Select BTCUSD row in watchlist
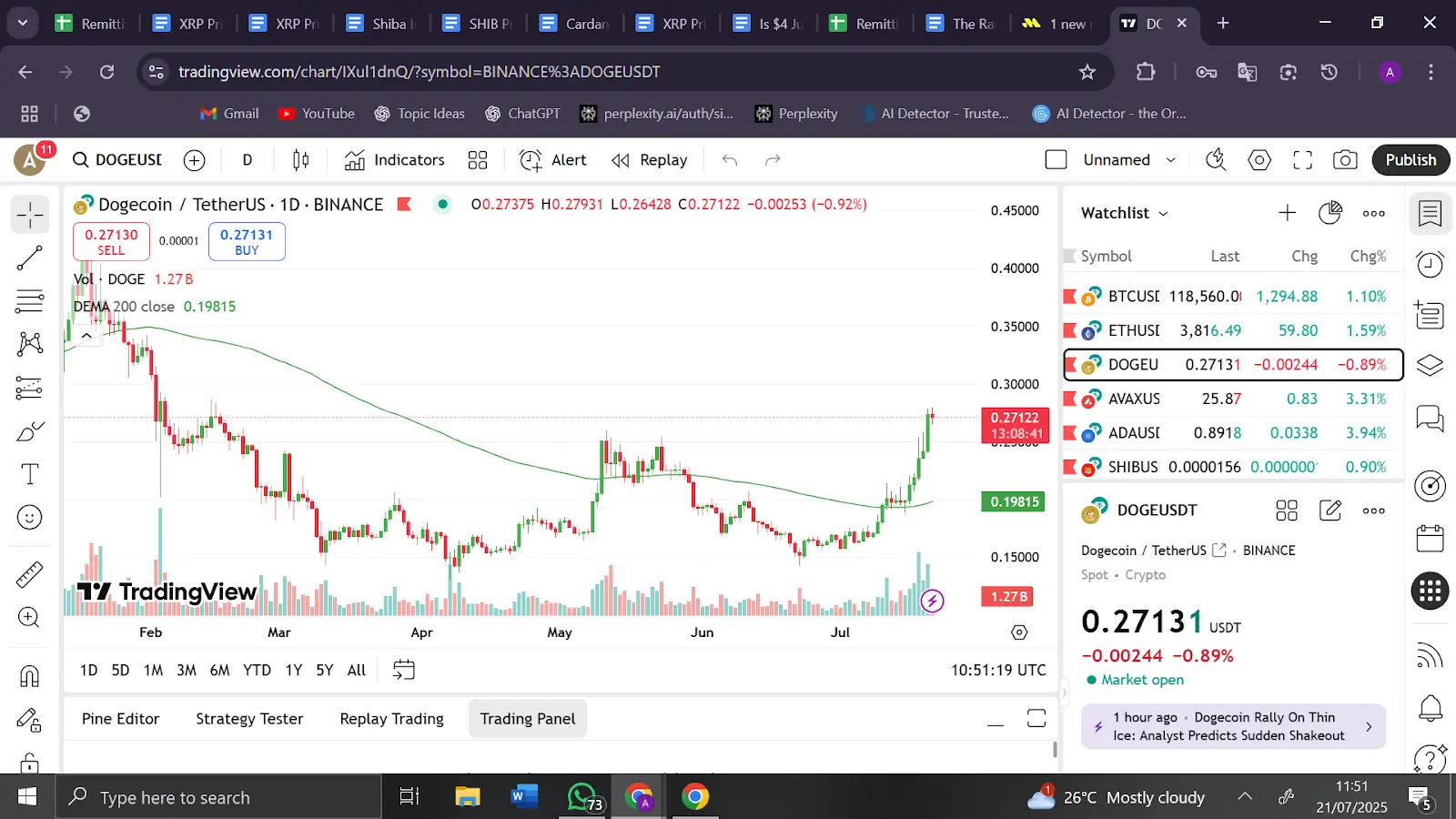 coord(1233,297)
